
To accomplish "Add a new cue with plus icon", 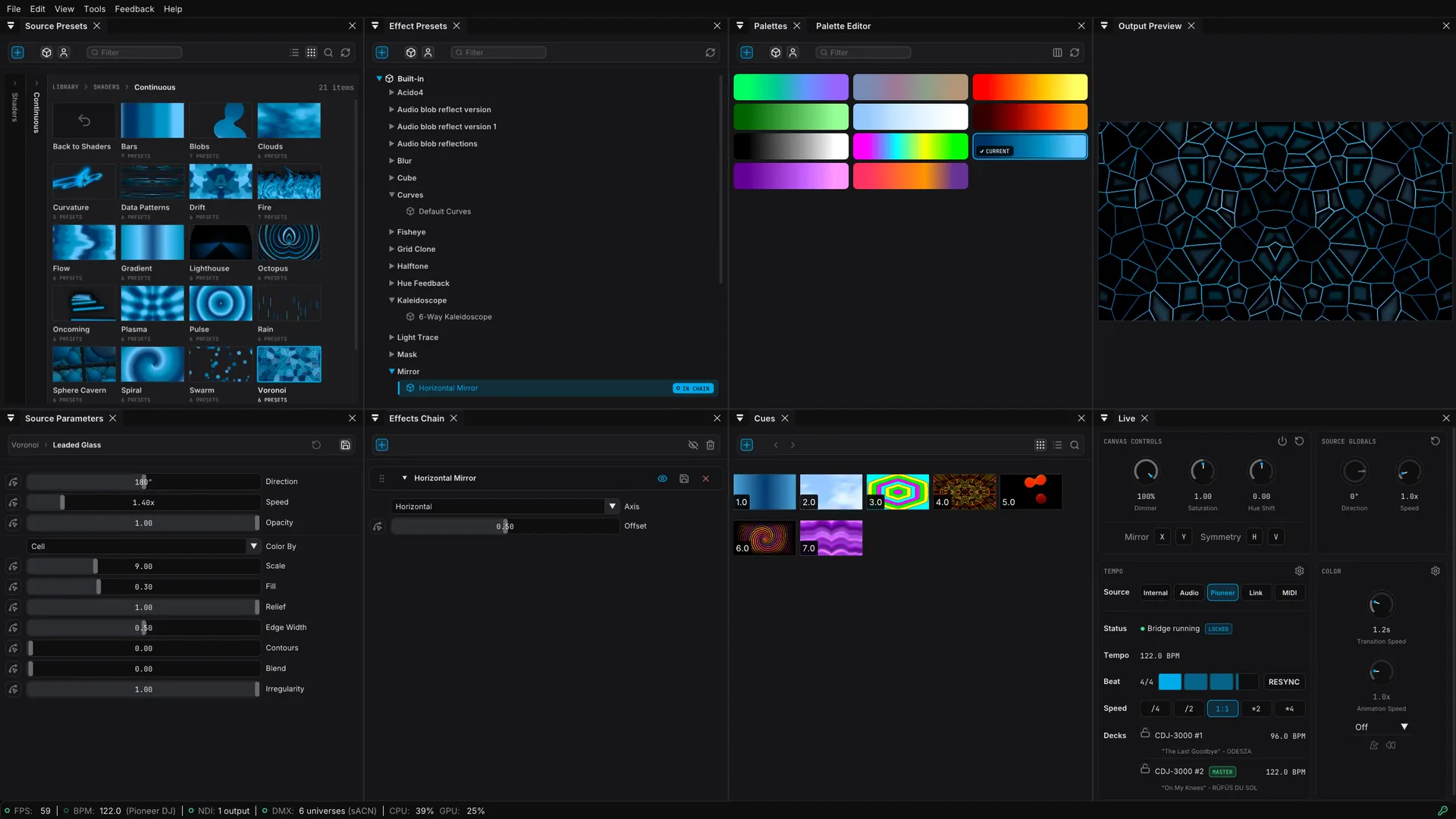I will [747, 445].
